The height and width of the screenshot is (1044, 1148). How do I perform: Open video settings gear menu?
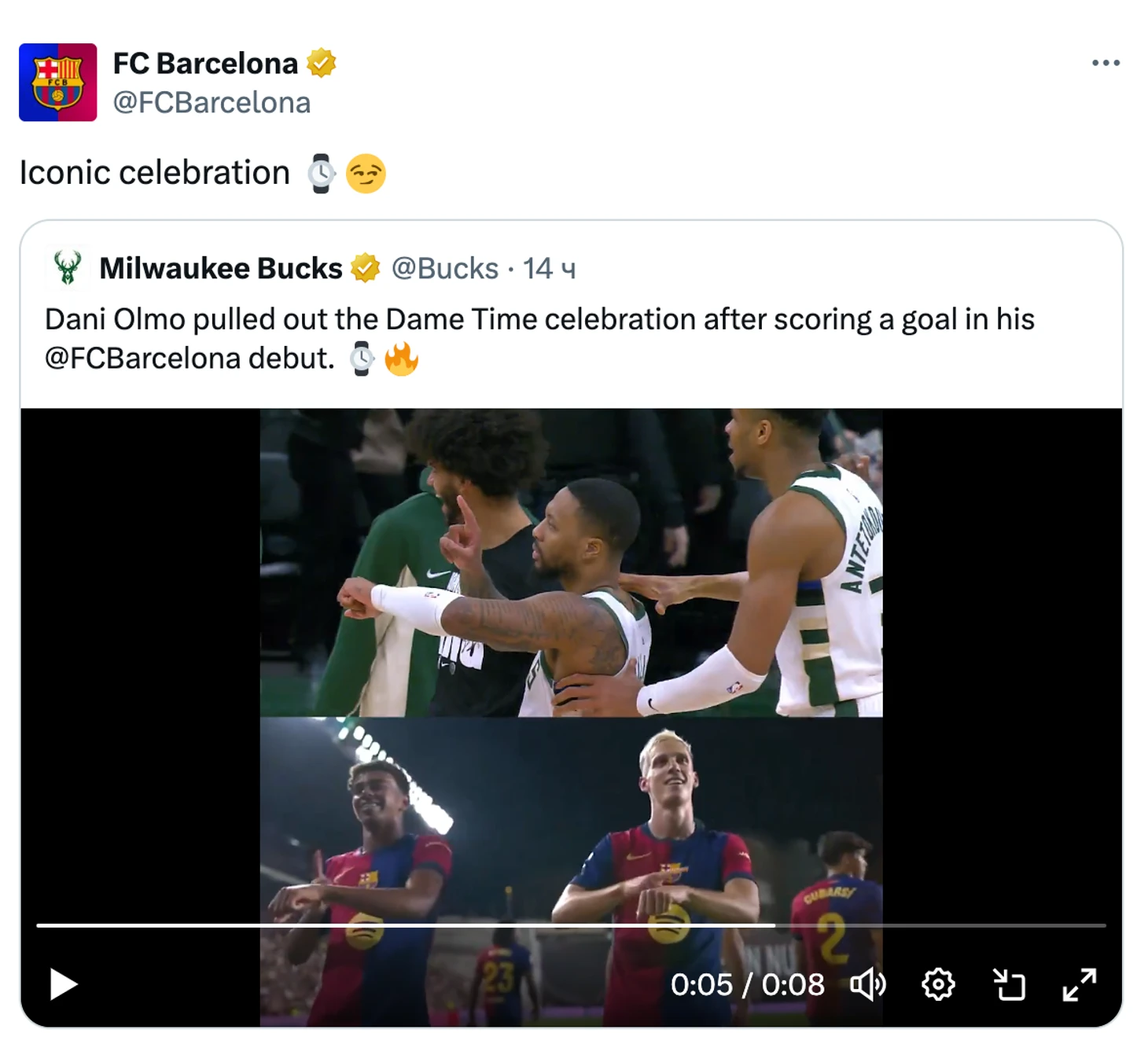[x=937, y=984]
